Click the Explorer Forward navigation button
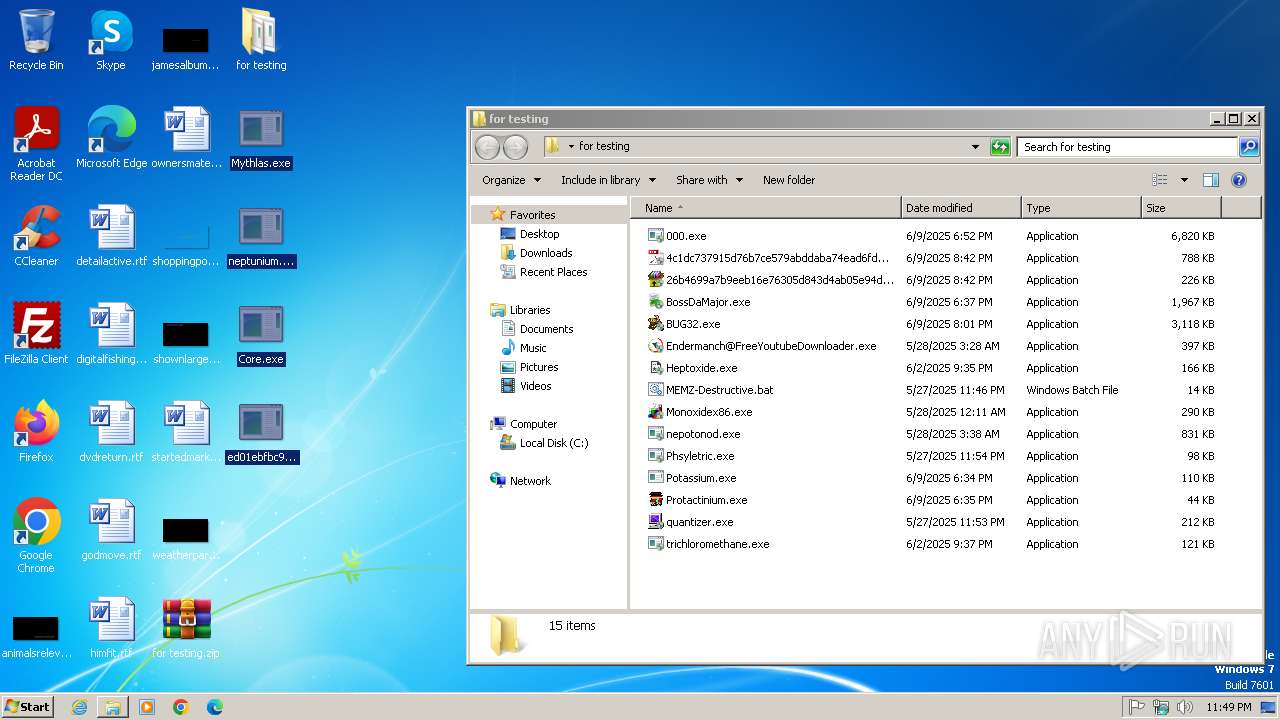The image size is (1280, 720). point(515,147)
